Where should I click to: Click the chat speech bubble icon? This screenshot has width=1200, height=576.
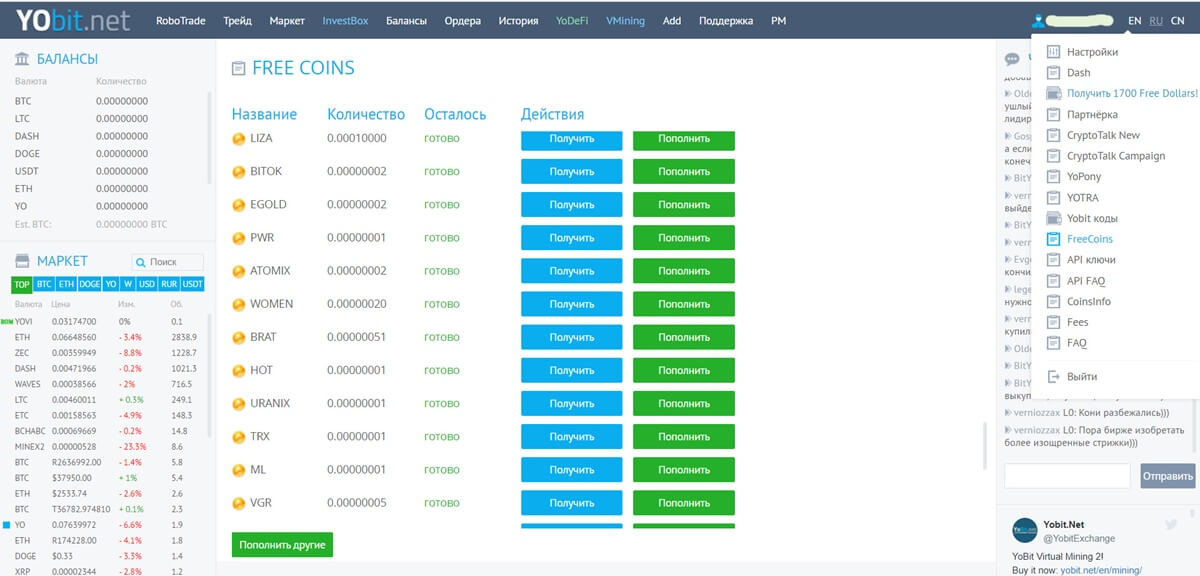click(1012, 59)
